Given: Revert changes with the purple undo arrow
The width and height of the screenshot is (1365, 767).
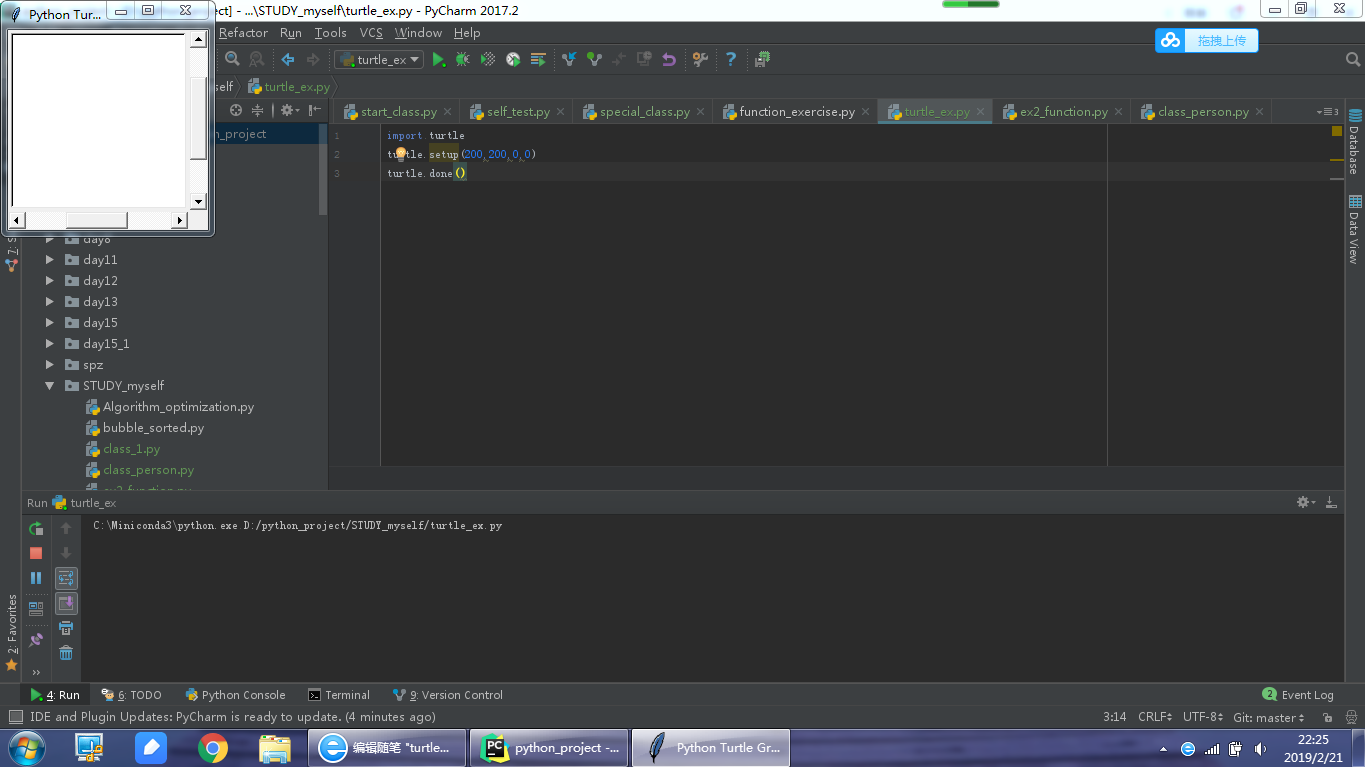Looking at the screenshot, I should coord(669,60).
